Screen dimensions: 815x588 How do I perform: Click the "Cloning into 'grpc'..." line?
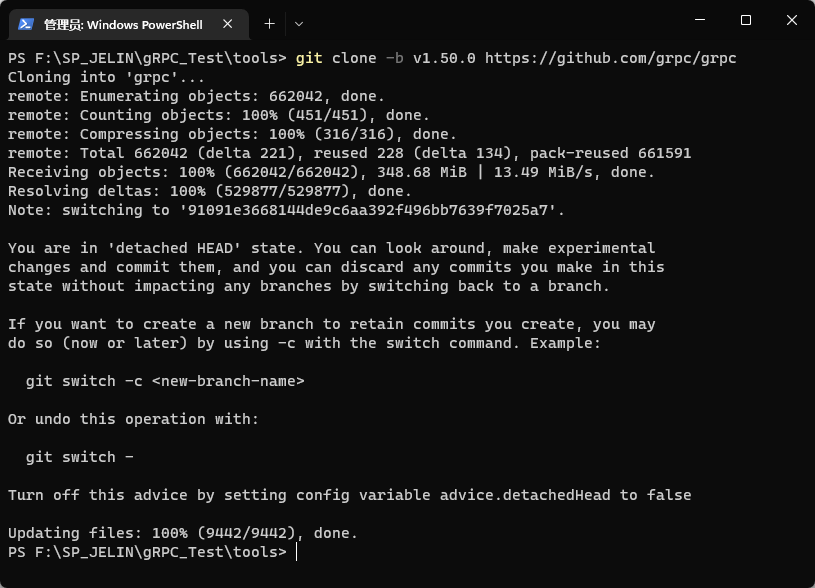(106, 77)
